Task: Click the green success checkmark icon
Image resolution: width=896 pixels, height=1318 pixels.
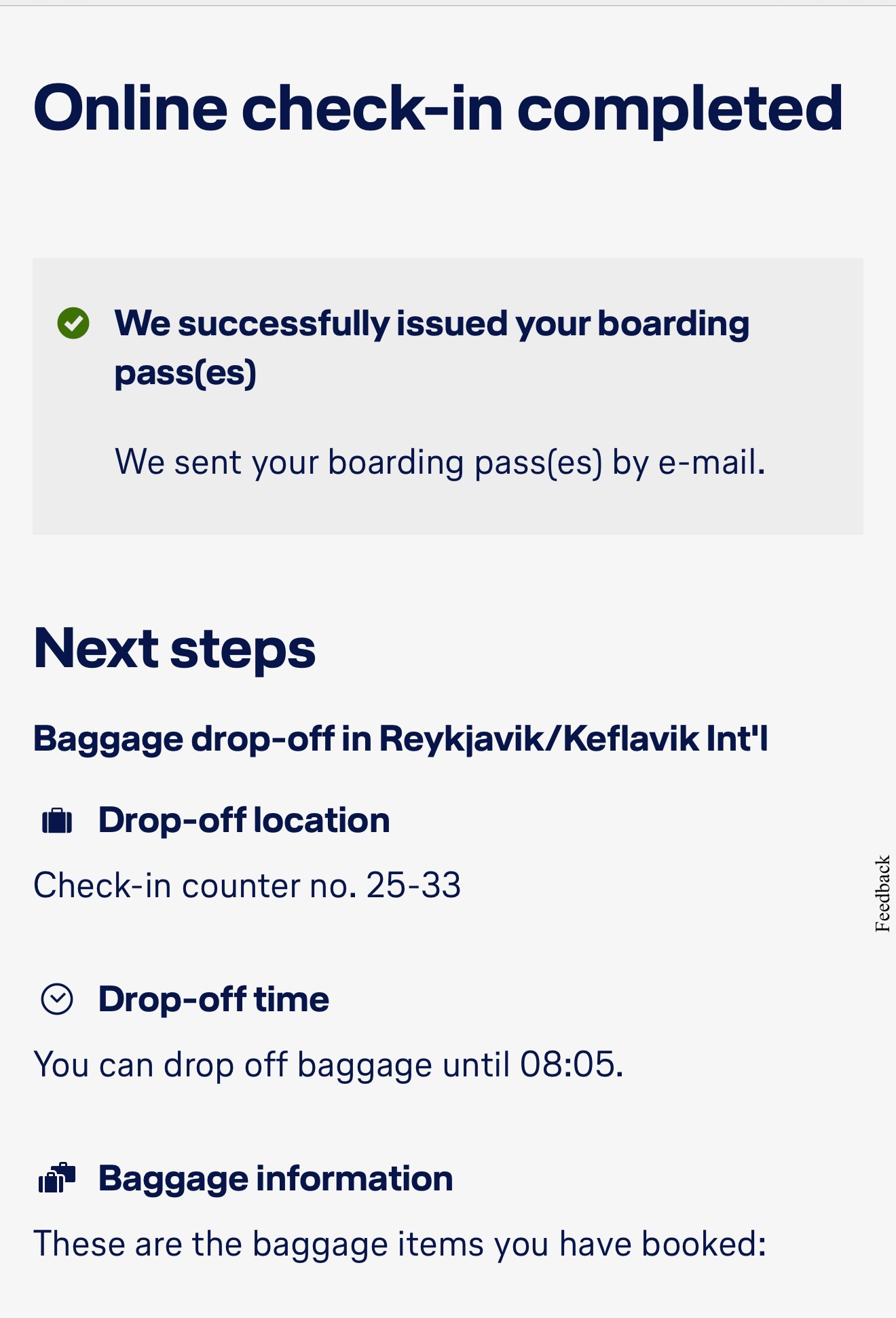Action: [73, 323]
